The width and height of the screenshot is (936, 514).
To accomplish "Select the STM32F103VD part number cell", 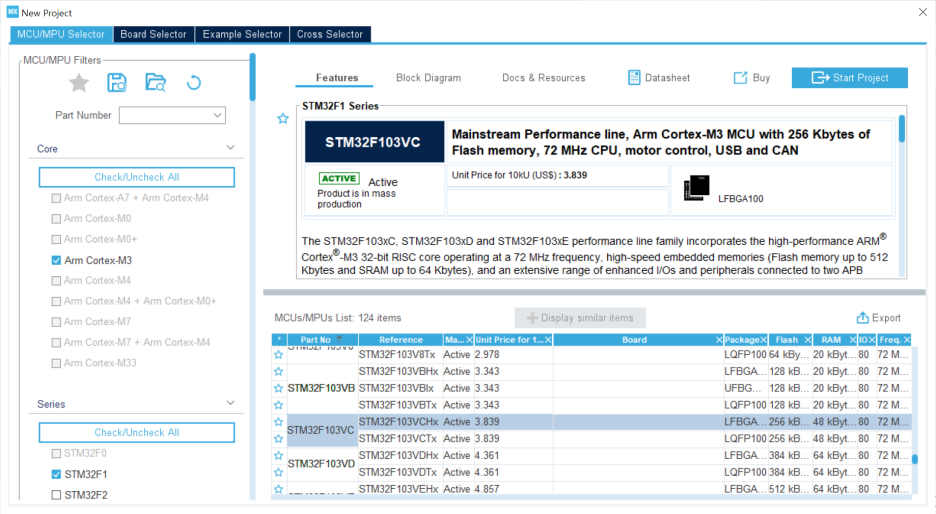I will pyautogui.click(x=322, y=464).
